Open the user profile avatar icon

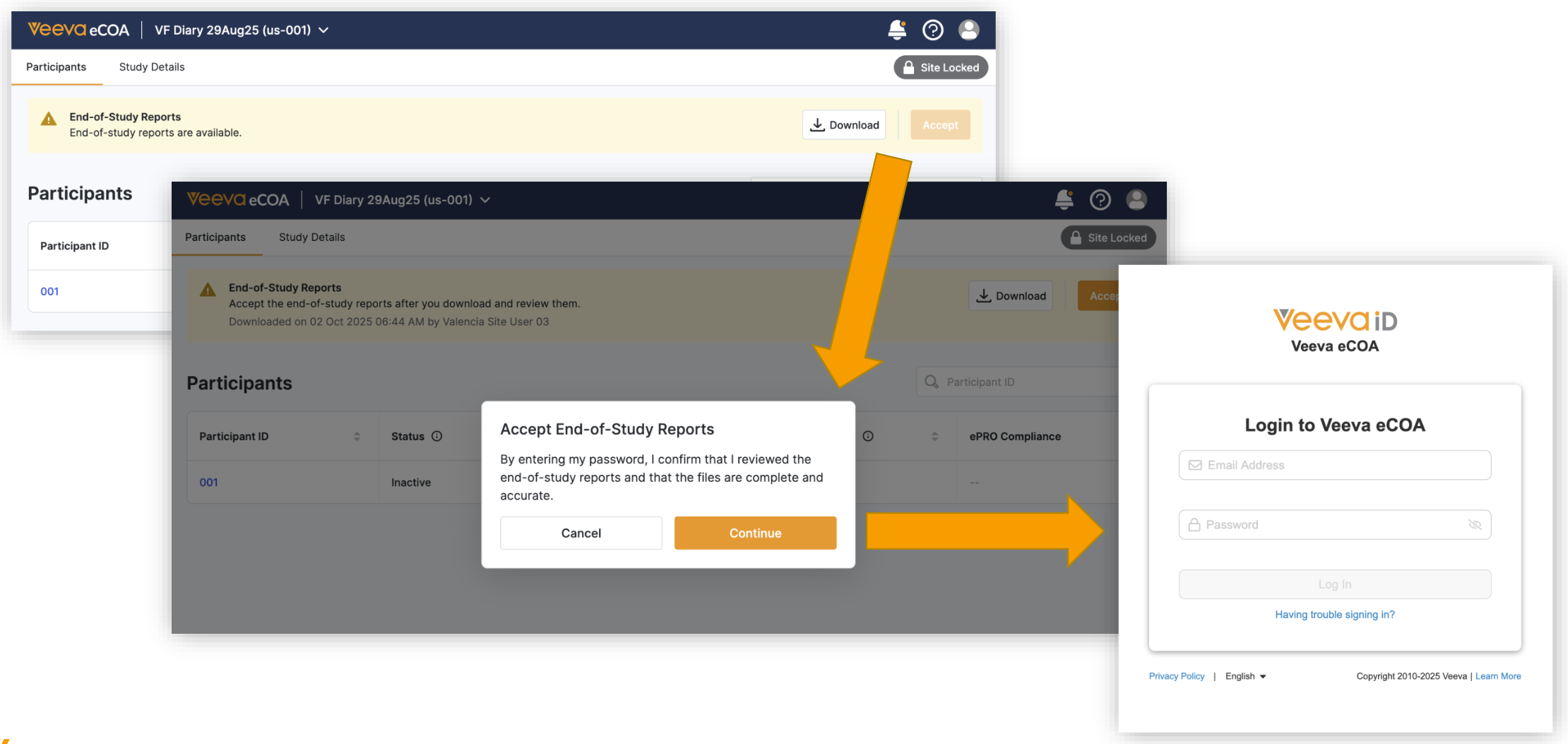(x=968, y=30)
